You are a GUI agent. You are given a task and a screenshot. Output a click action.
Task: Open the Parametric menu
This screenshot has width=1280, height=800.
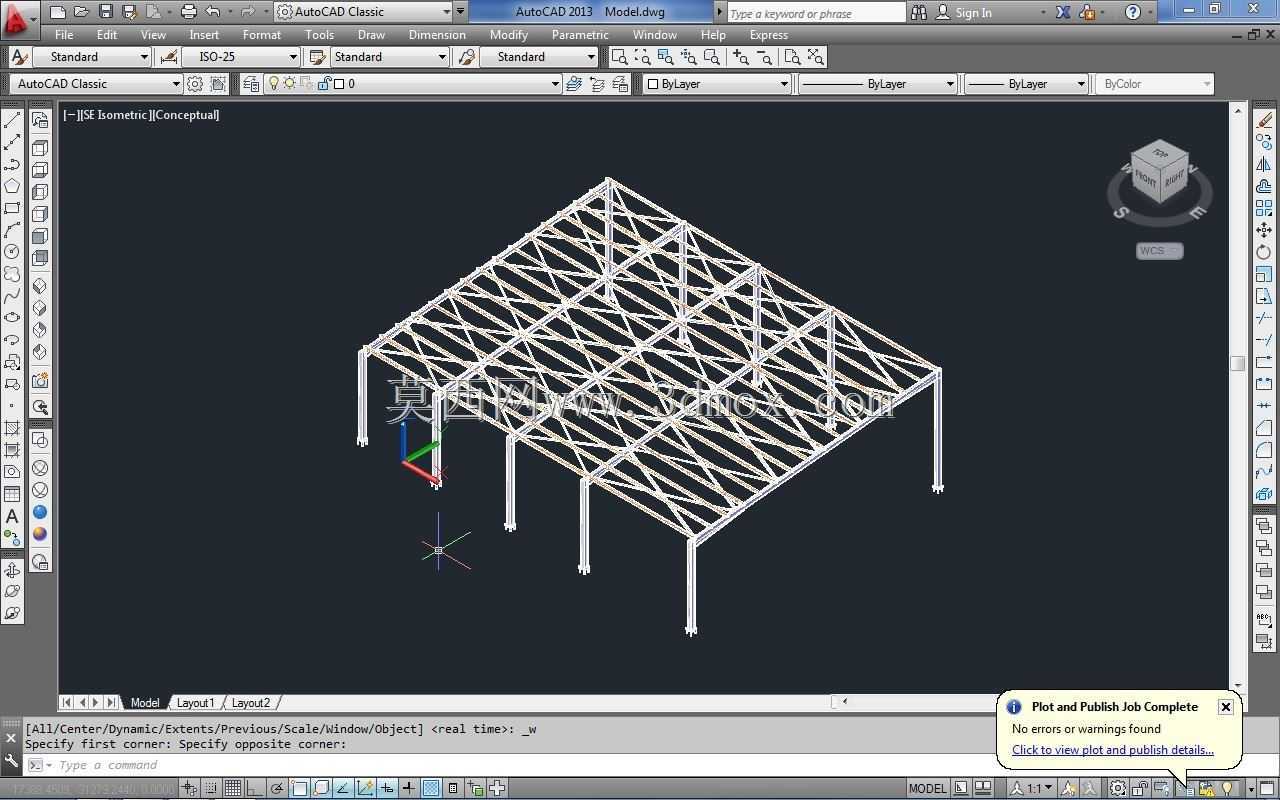(x=580, y=35)
